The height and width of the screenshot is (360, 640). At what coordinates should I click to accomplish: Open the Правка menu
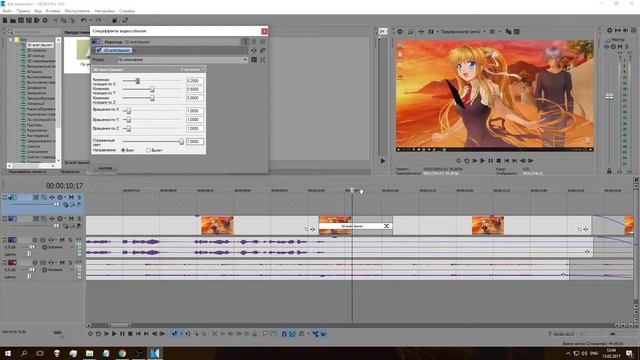23,11
